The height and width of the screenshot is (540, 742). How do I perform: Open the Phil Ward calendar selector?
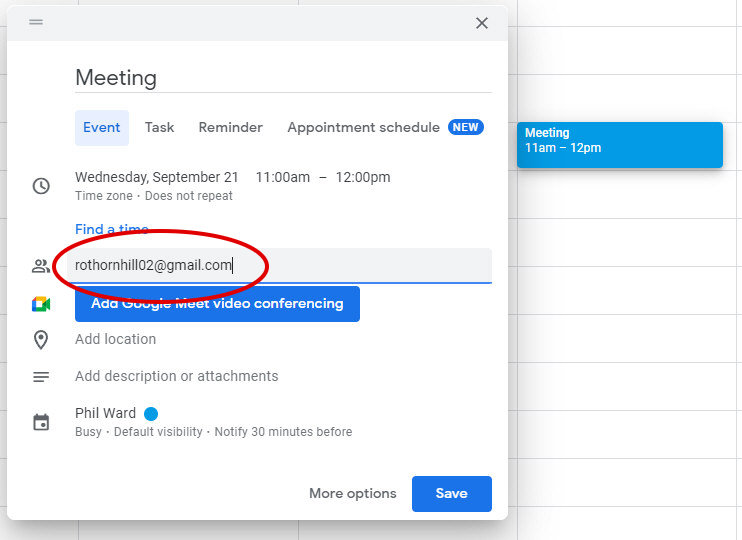106,413
